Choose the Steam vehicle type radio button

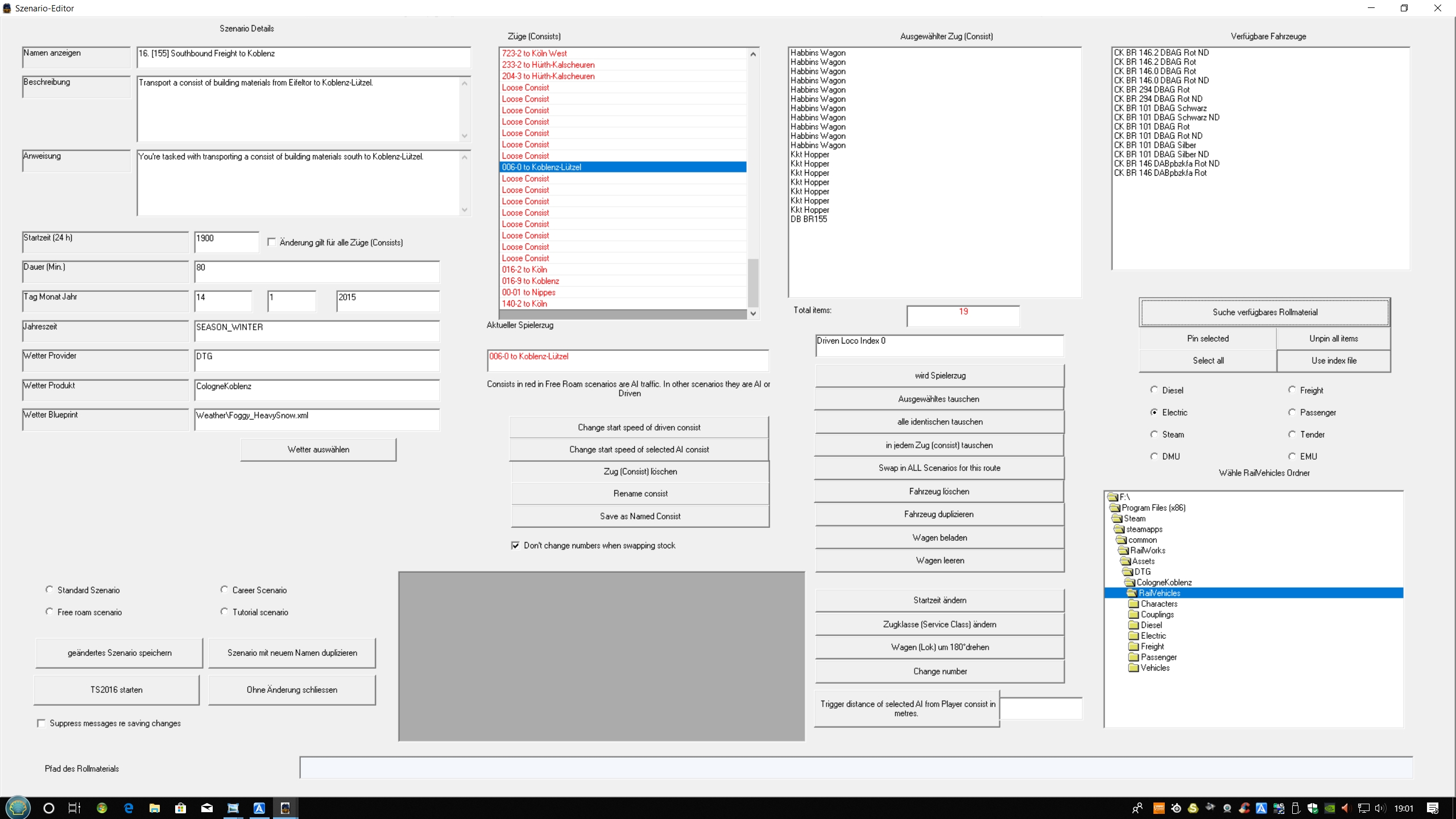pos(1154,434)
